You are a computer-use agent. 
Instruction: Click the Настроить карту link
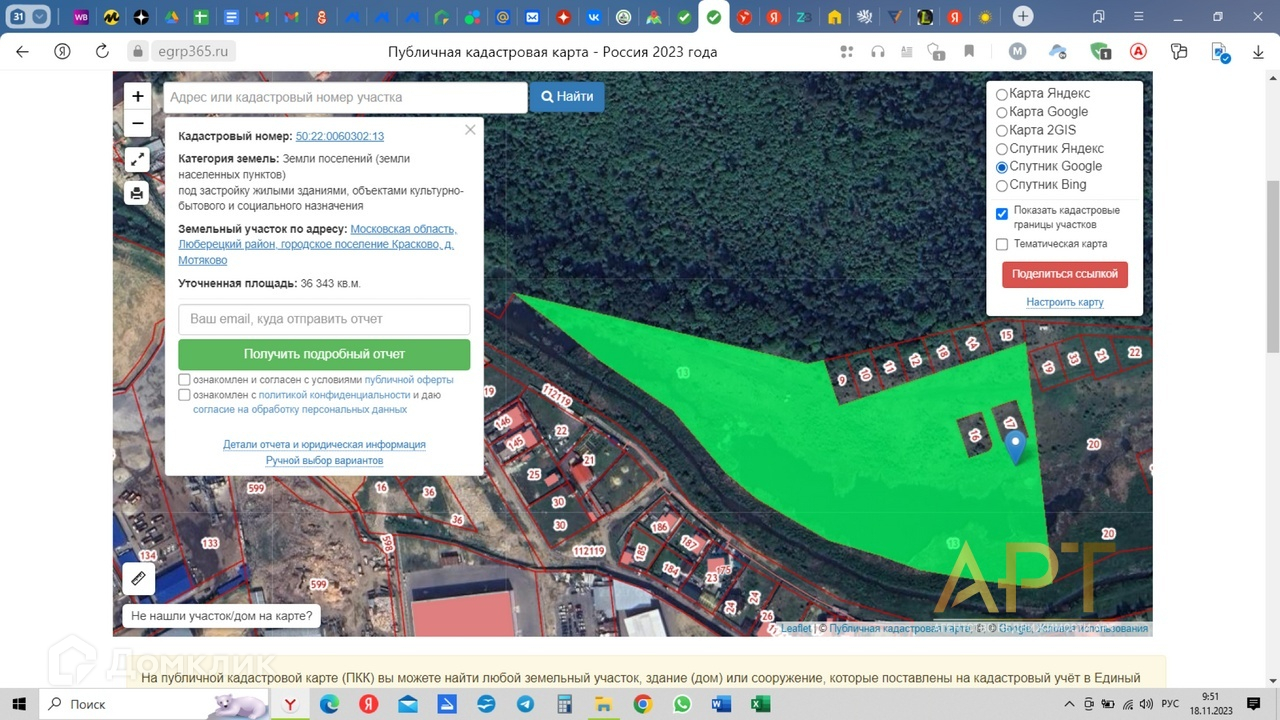1064,302
